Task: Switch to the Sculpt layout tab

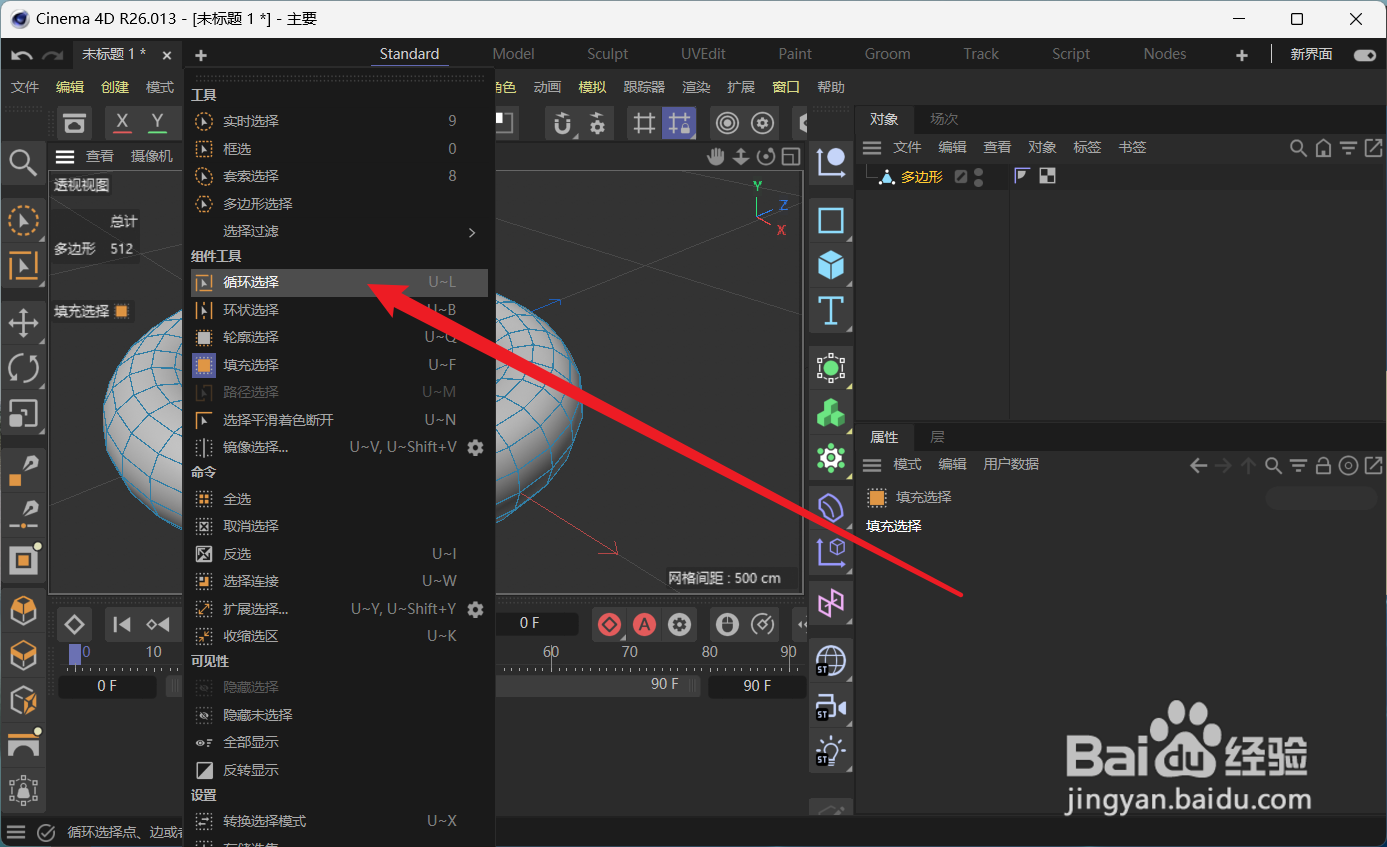Action: tap(607, 54)
